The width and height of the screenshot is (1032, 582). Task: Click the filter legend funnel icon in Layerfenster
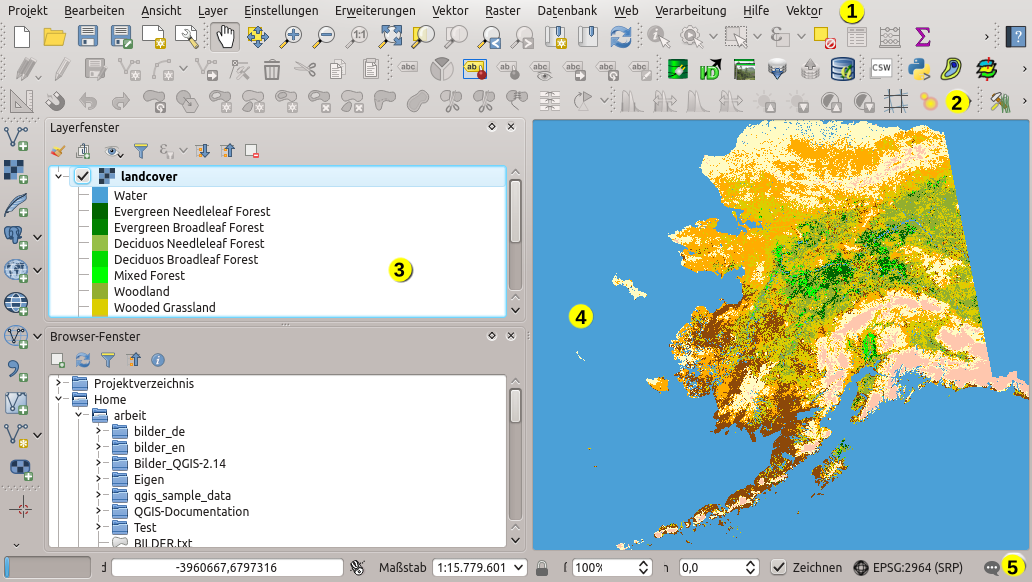click(141, 151)
